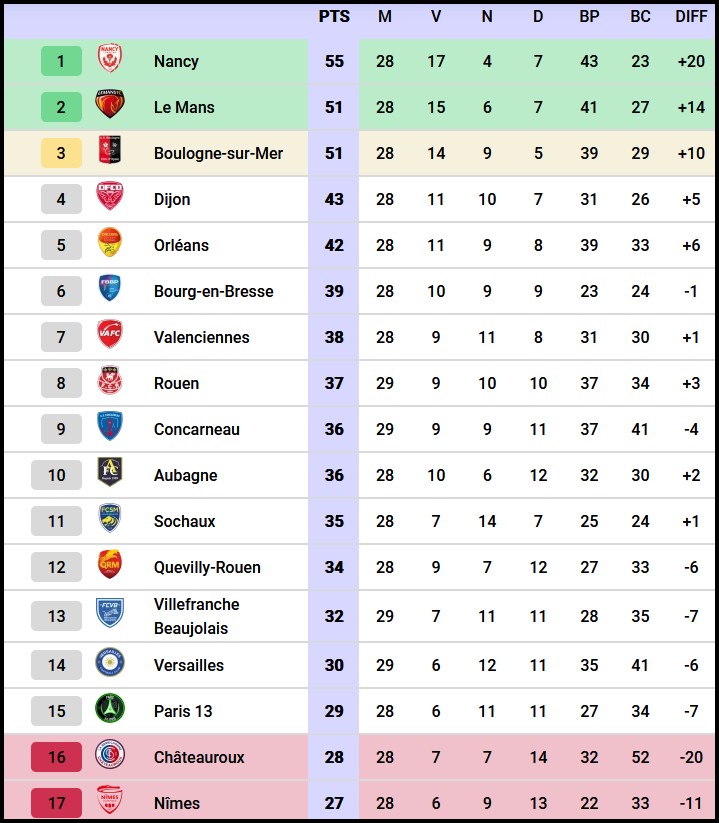
Task: Select the Boulogne-sur-Mer team crest
Action: tap(109, 153)
